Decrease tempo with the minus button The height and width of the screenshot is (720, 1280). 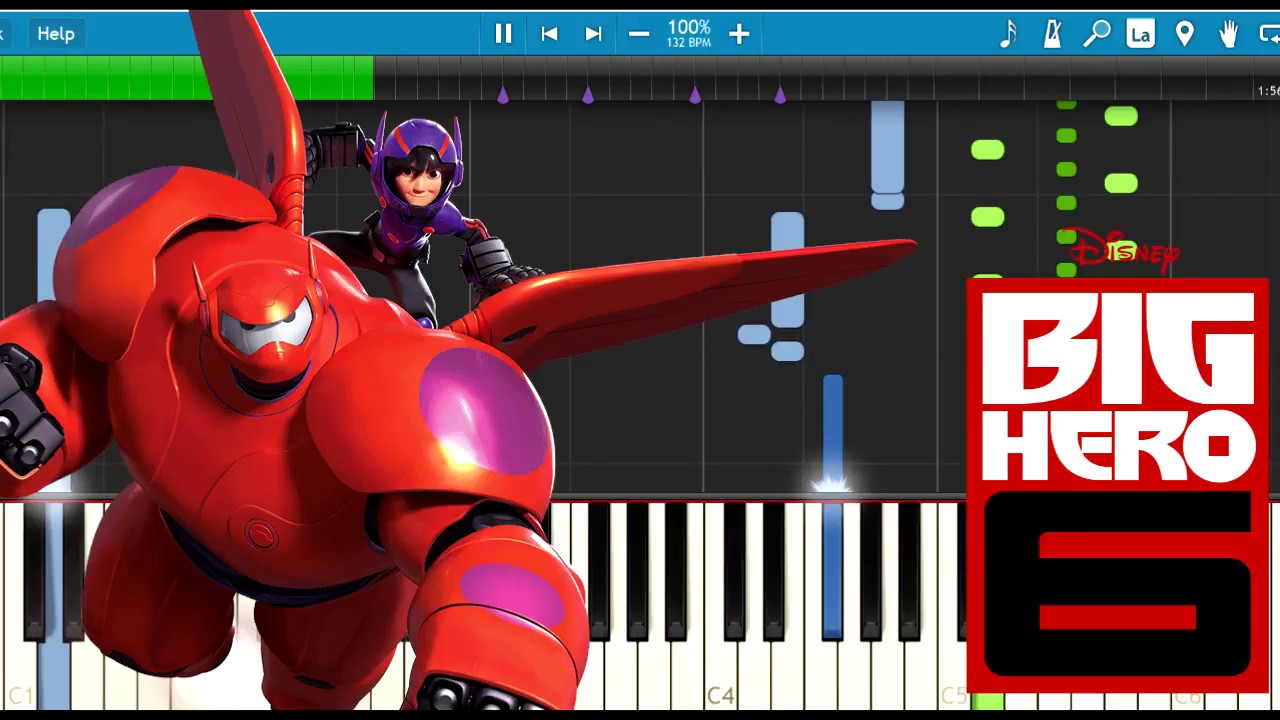click(x=639, y=34)
